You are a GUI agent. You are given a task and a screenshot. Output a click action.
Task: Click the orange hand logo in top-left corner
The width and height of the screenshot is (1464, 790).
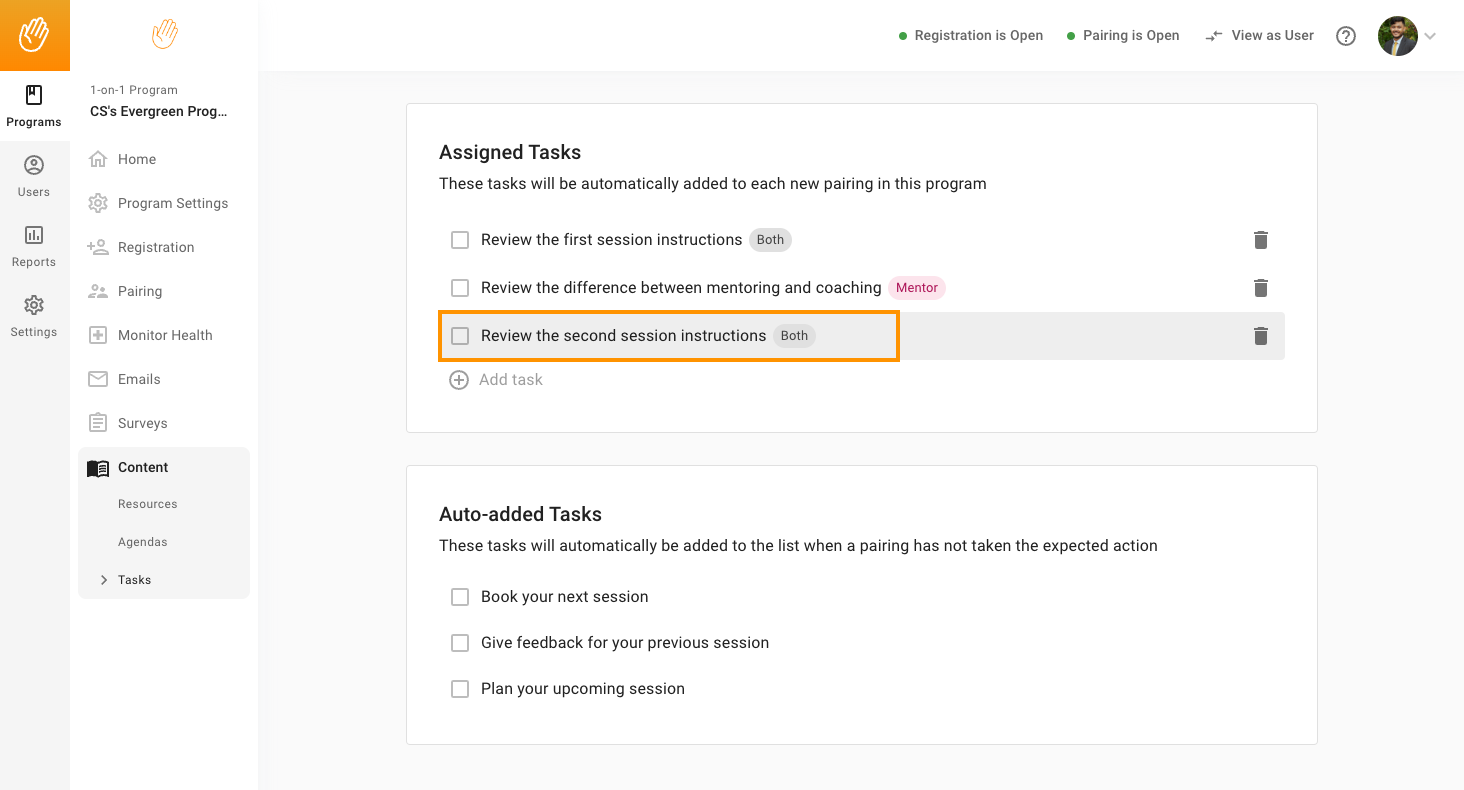click(x=34, y=35)
